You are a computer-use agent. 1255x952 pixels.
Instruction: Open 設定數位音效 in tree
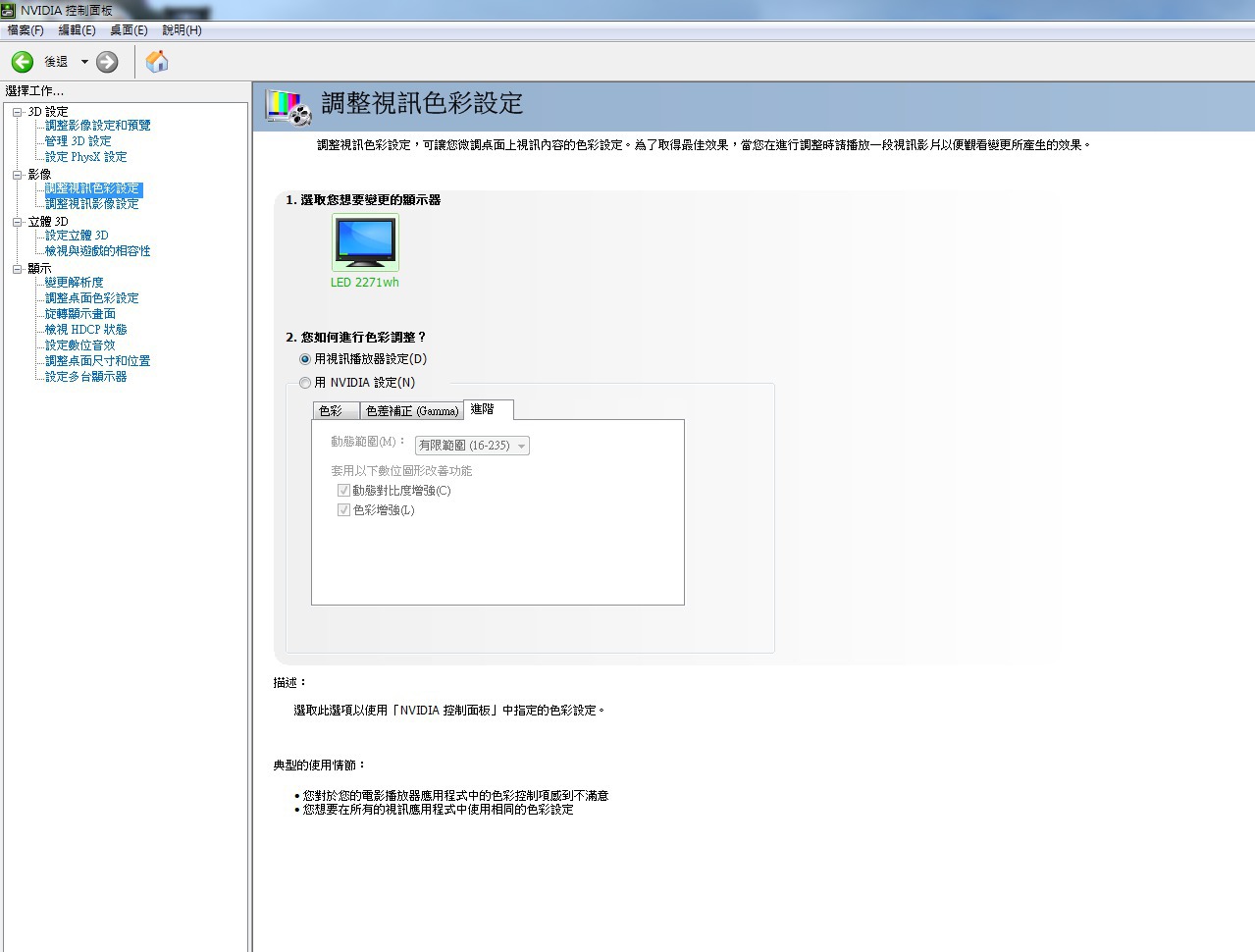tap(79, 345)
